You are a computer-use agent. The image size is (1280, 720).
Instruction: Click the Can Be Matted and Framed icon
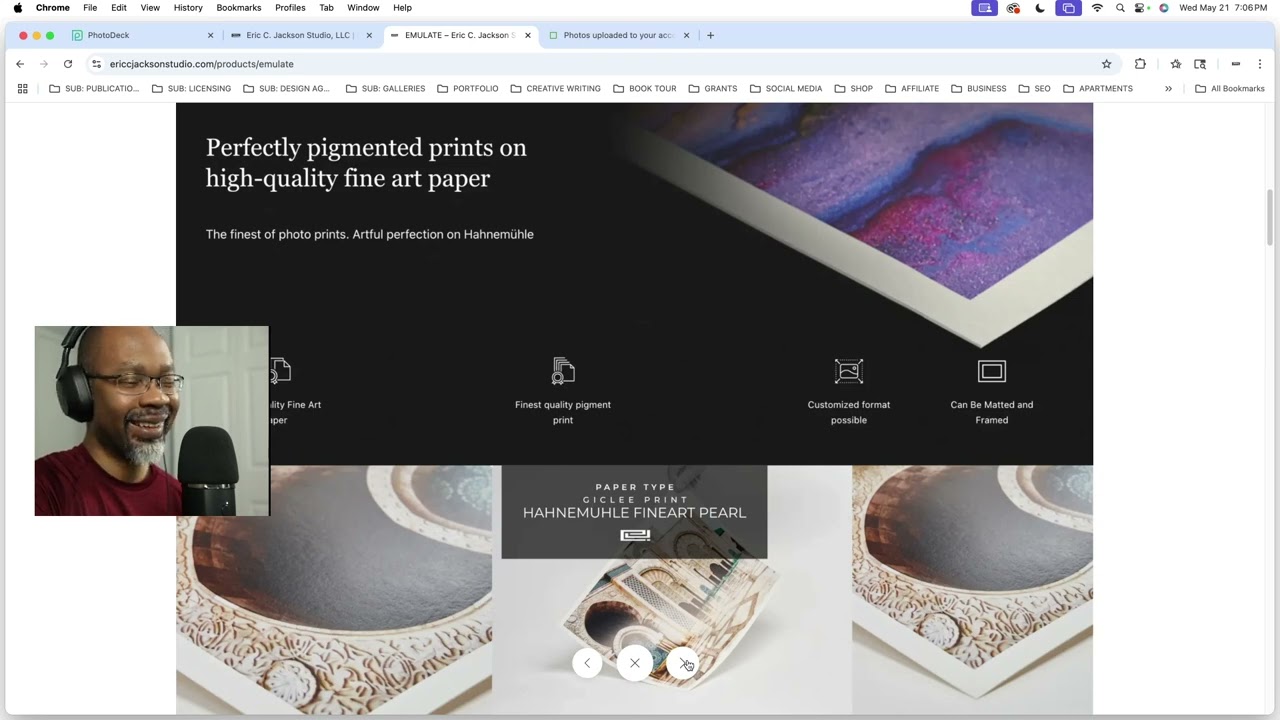coord(992,371)
